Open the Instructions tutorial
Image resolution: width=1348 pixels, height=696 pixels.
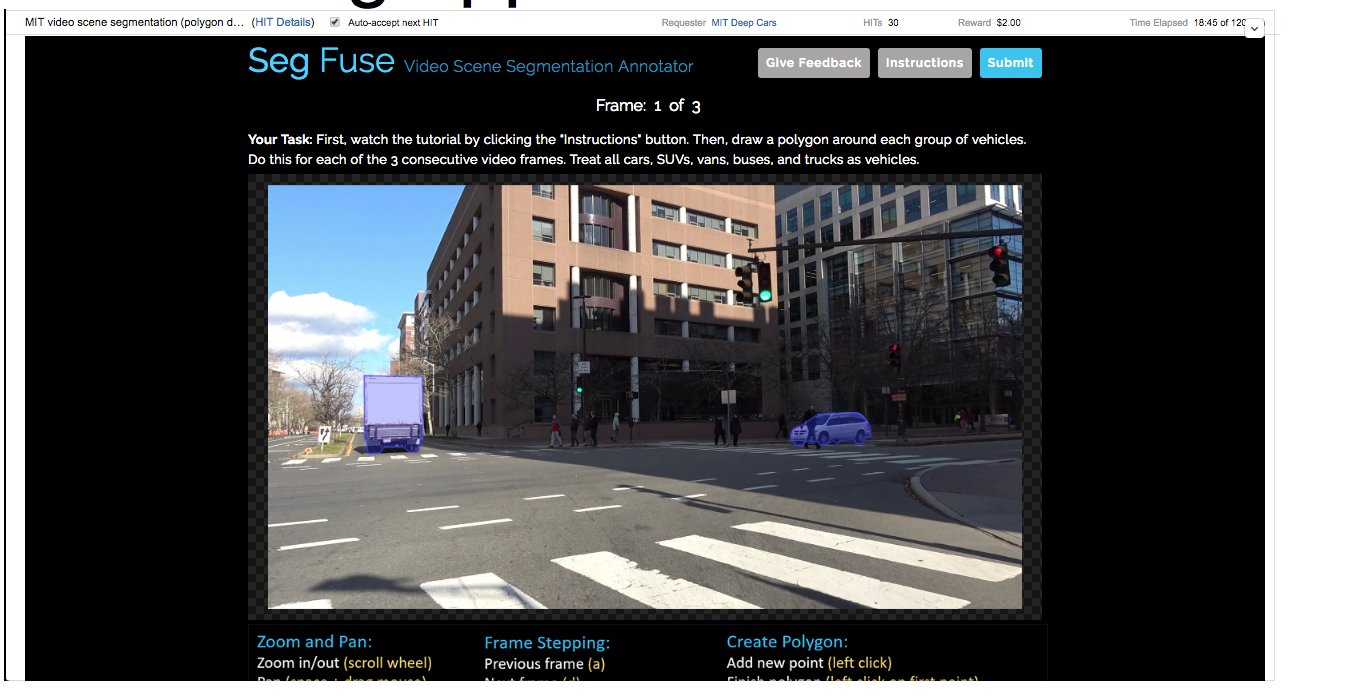pos(924,63)
